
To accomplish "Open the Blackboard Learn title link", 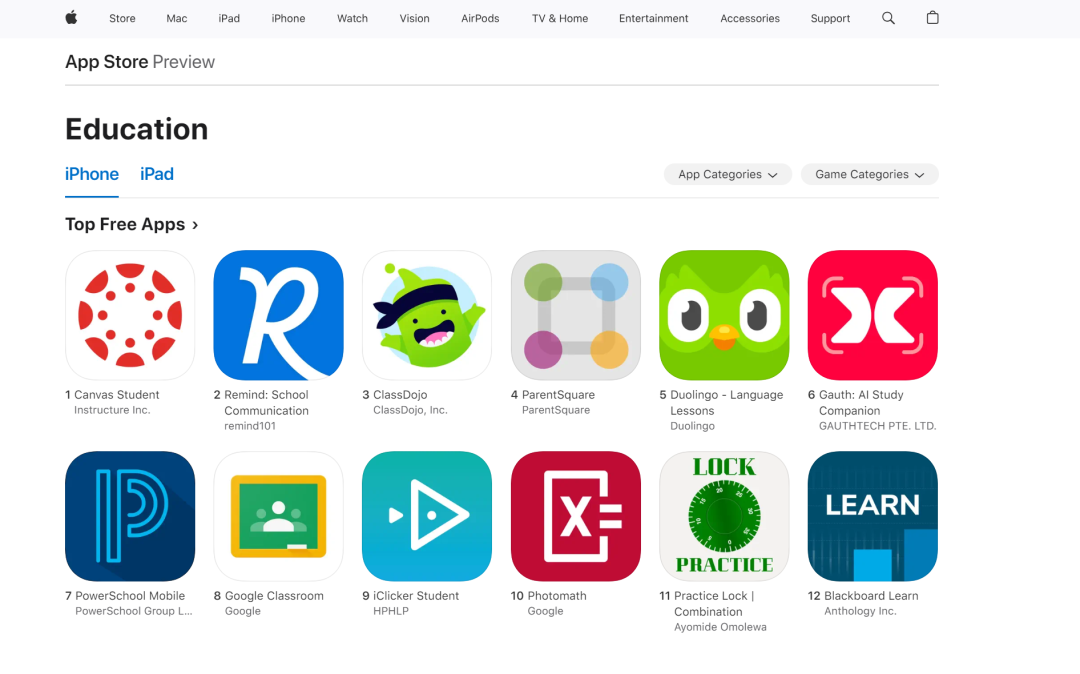I will (x=871, y=596).
